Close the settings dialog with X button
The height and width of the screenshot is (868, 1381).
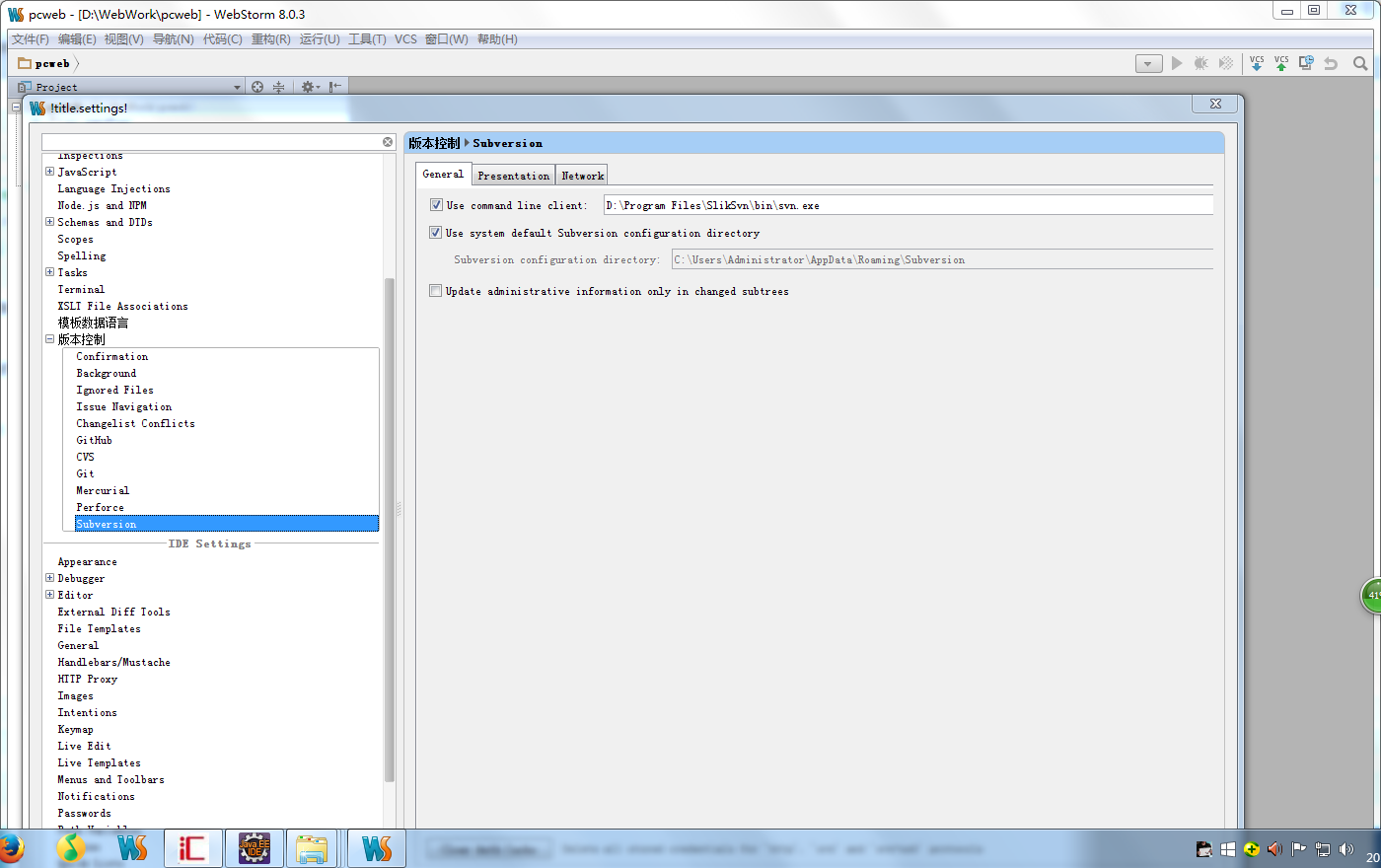click(1215, 104)
